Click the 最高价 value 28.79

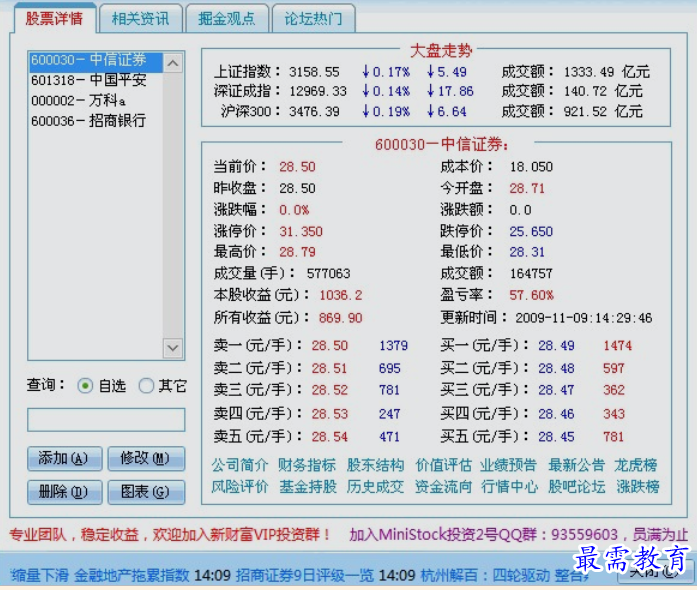(x=297, y=252)
